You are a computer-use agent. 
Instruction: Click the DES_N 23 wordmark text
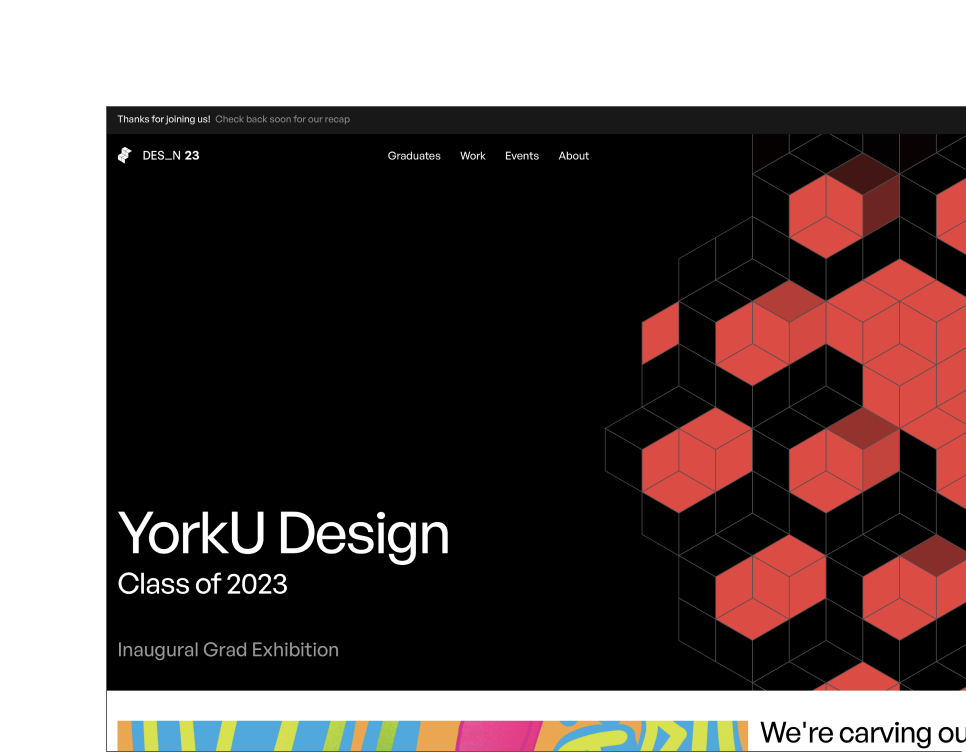[171, 156]
